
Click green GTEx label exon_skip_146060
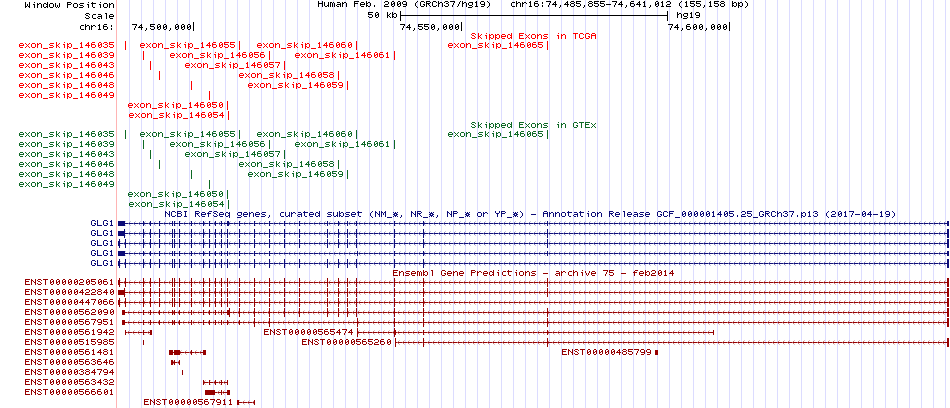click(305, 134)
